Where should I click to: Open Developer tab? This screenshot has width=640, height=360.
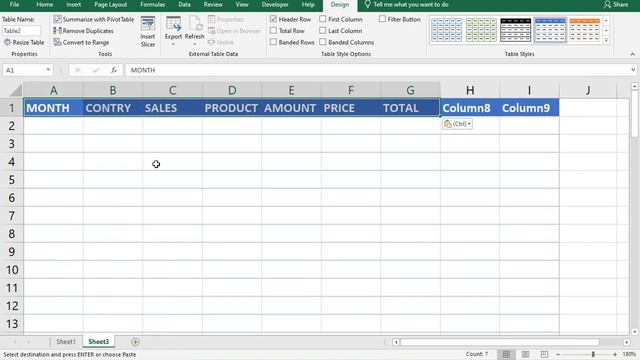[275, 4]
